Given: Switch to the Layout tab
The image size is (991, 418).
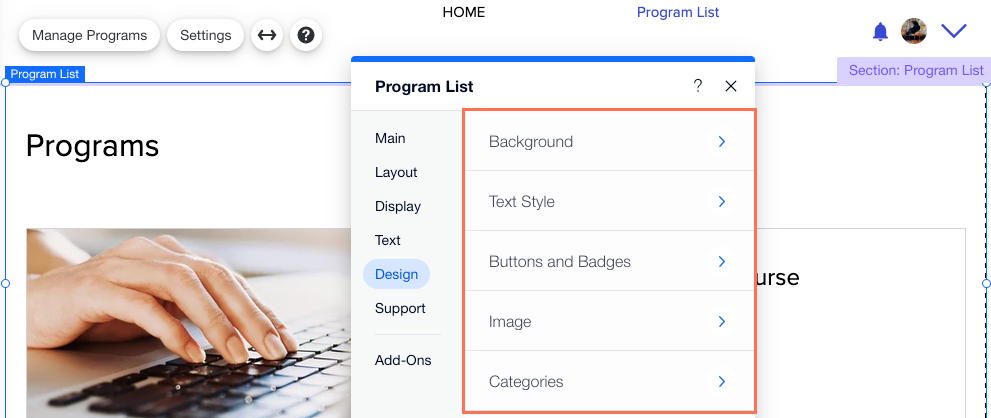Looking at the screenshot, I should click(396, 172).
